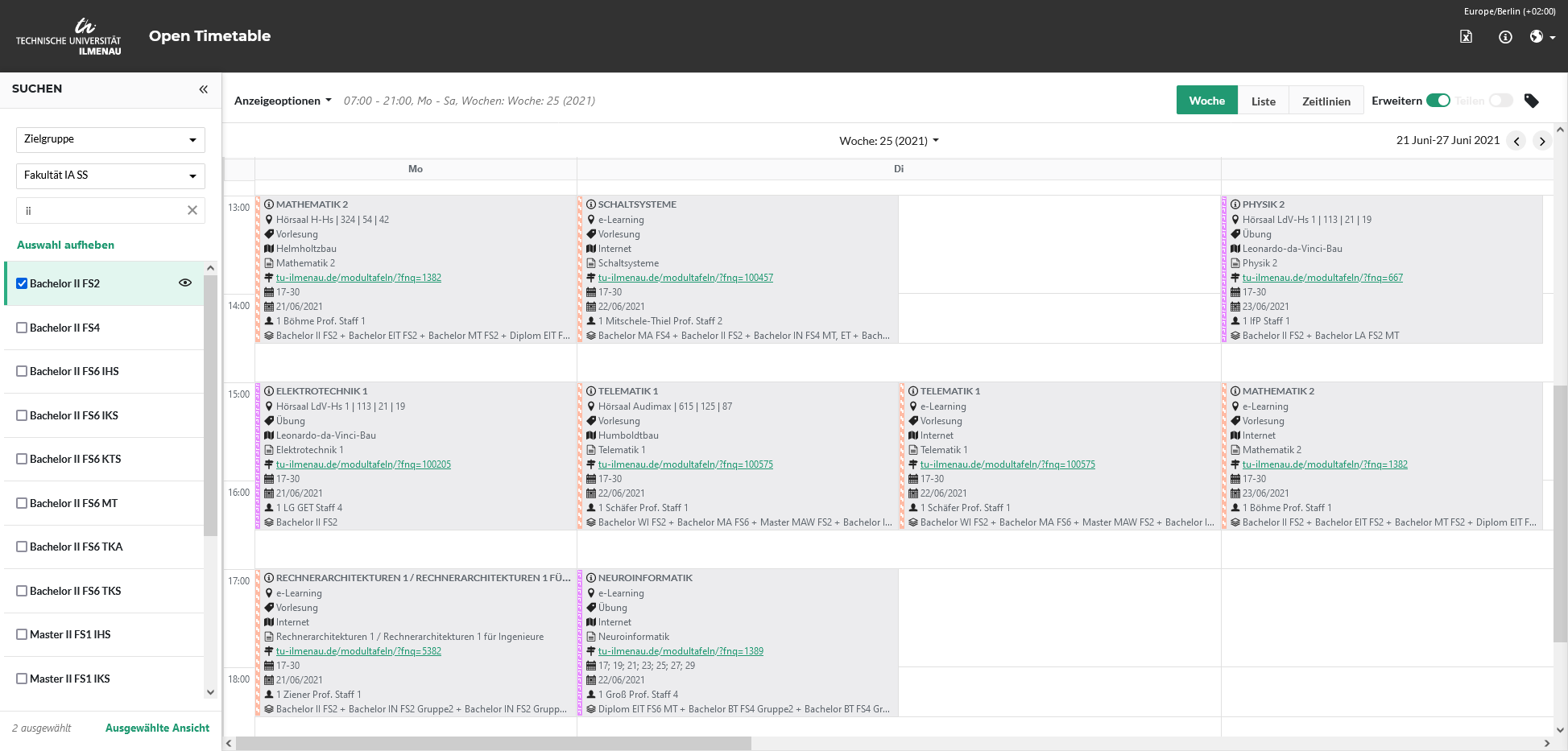Toggle visibility eye for Bachelor II FS2
This screenshot has height=751, width=1568.
185,283
